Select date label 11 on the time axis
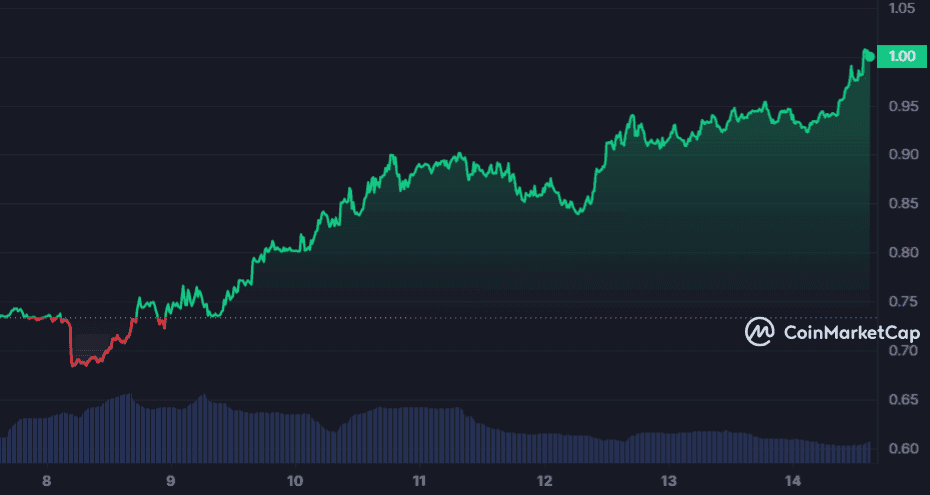Image resolution: width=930 pixels, height=495 pixels. [x=420, y=482]
